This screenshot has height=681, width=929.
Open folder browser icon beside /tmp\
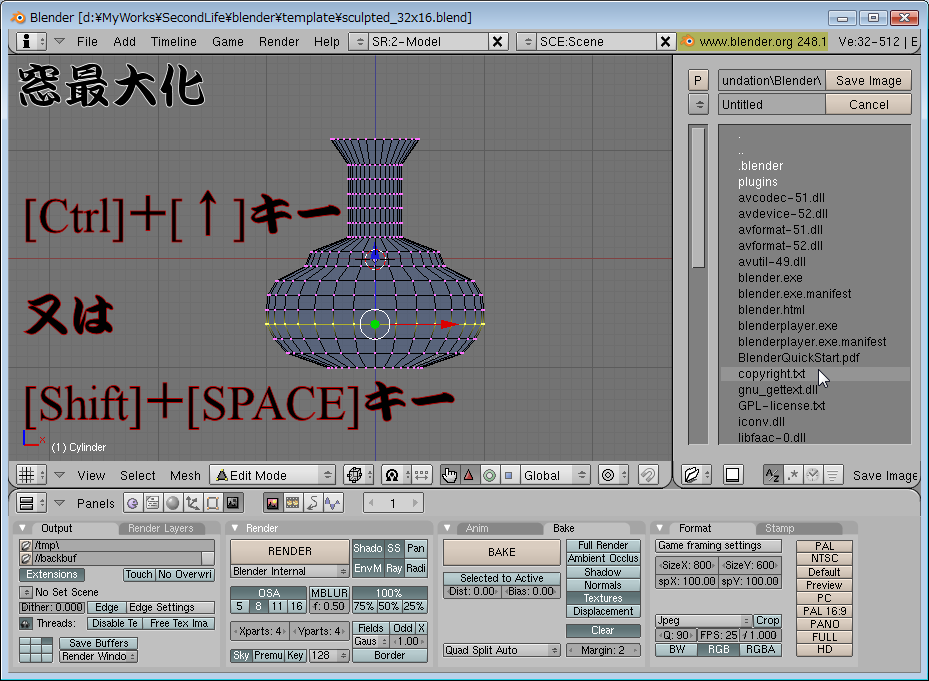[x=25, y=545]
